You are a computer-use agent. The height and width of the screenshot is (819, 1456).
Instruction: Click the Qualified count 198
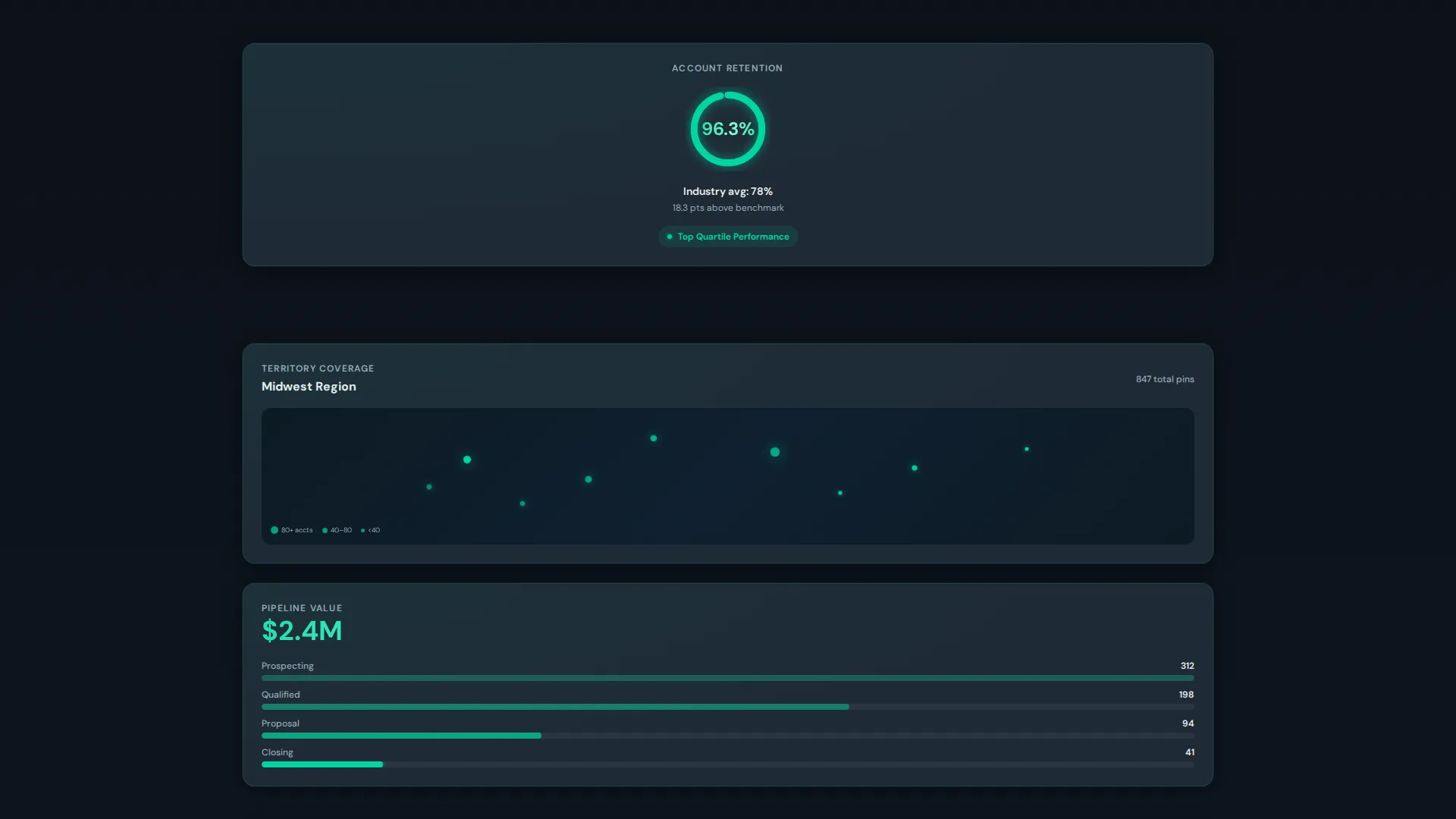click(1187, 695)
